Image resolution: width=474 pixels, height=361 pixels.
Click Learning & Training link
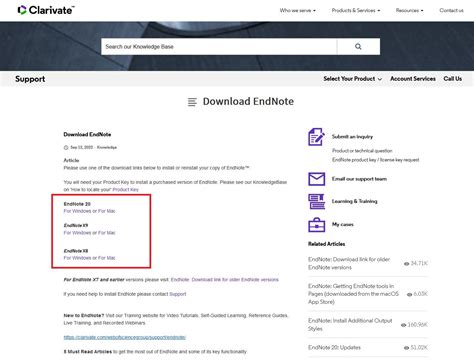(x=355, y=201)
